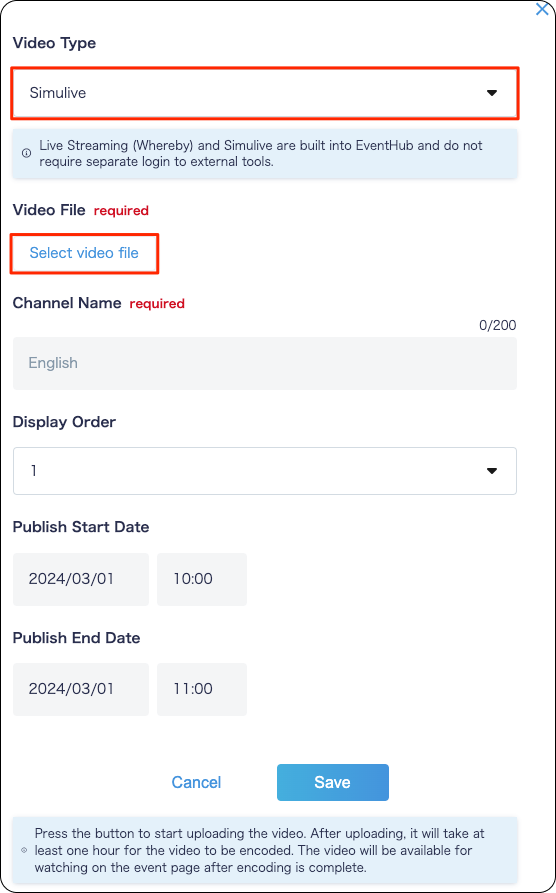Click the 0/200 character counter
This screenshot has width=556, height=893.
click(x=497, y=325)
